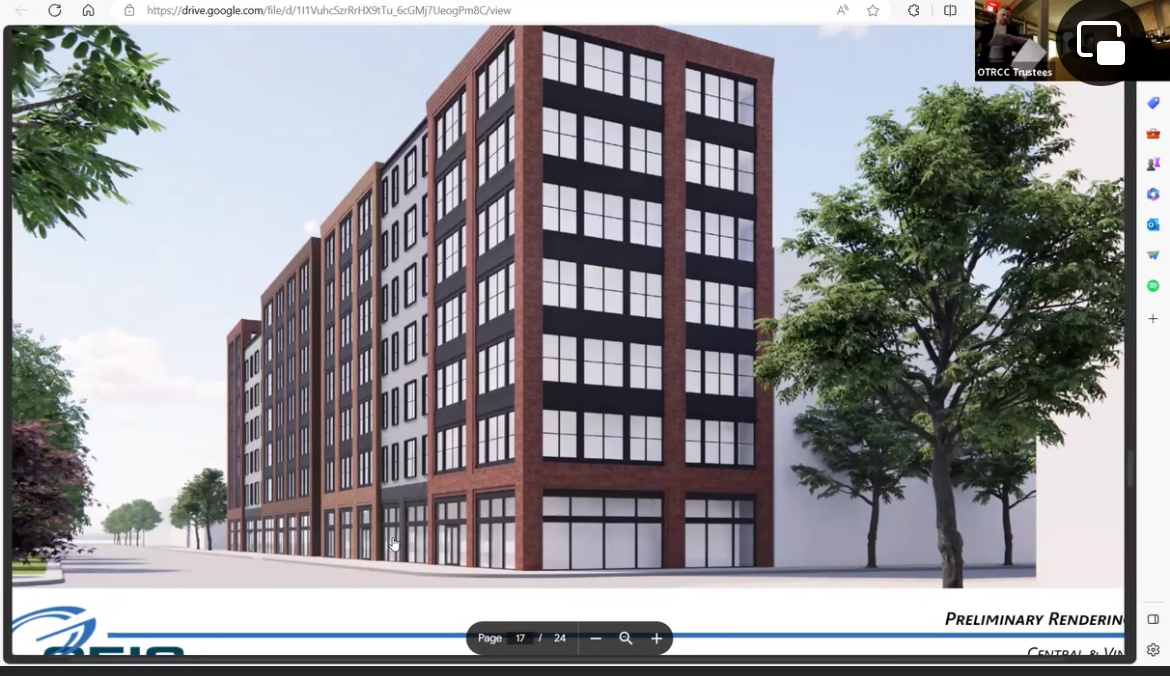Click the page number field showing 17
Viewport: 1170px width, 676px height.
(520, 639)
